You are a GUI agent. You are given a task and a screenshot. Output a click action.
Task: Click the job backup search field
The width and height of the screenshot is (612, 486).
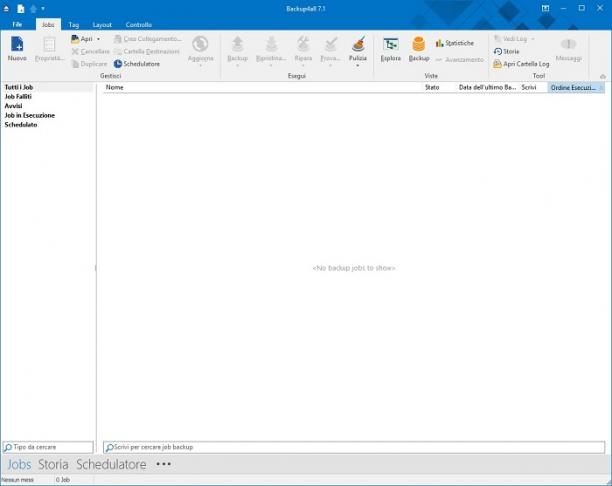354,447
